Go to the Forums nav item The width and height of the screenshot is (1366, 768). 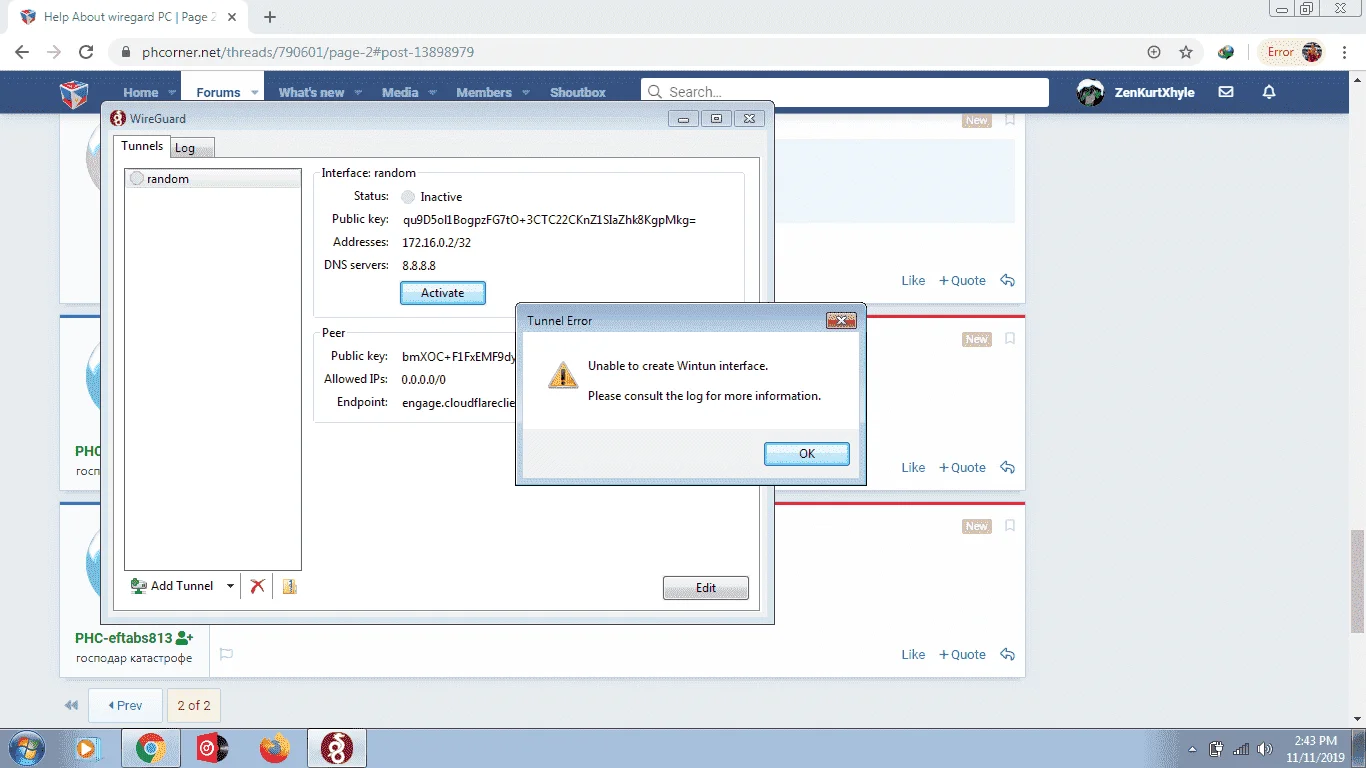coord(218,92)
